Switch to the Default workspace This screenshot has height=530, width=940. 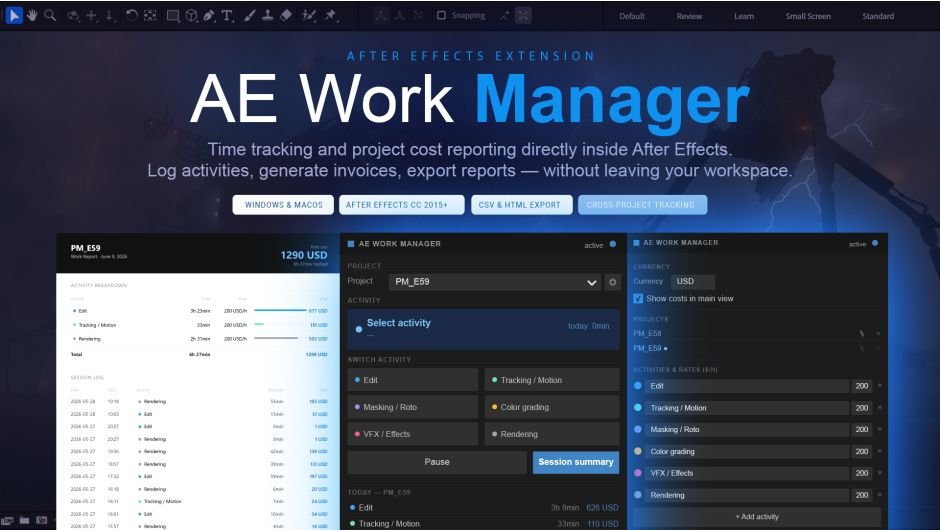click(632, 16)
